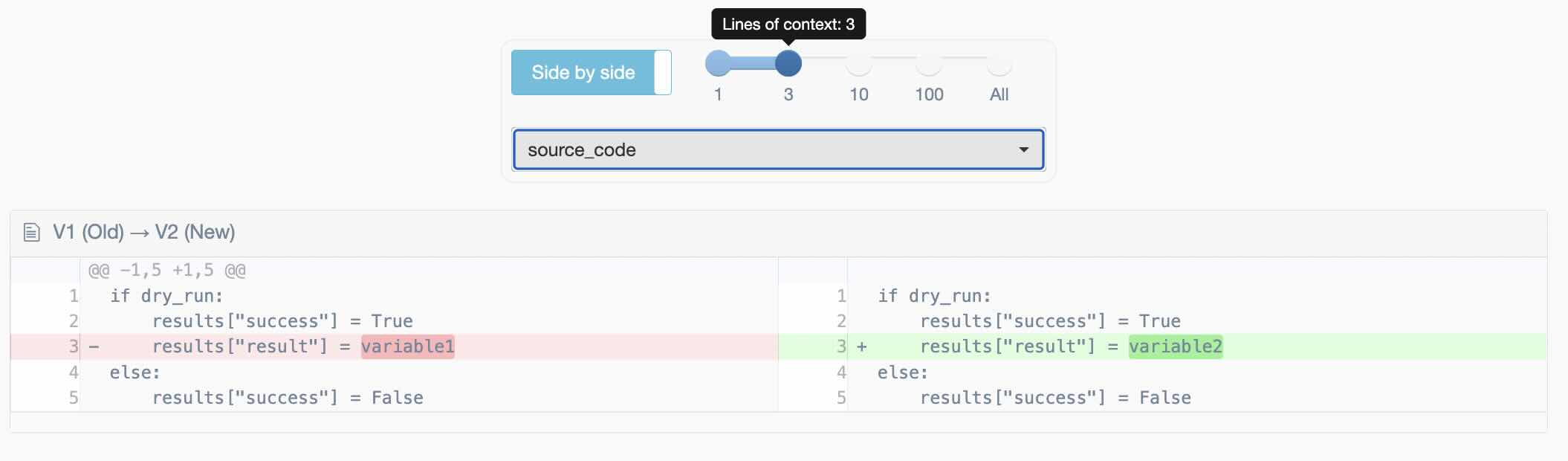
Task: Toggle the Side by side view switch
Action: pyautogui.click(x=592, y=72)
